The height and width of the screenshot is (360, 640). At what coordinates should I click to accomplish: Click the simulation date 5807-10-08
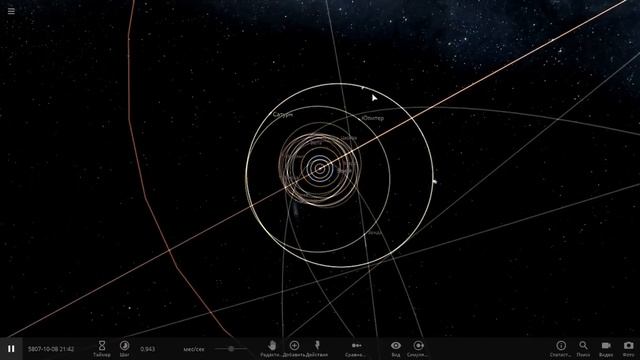pyautogui.click(x=51, y=349)
